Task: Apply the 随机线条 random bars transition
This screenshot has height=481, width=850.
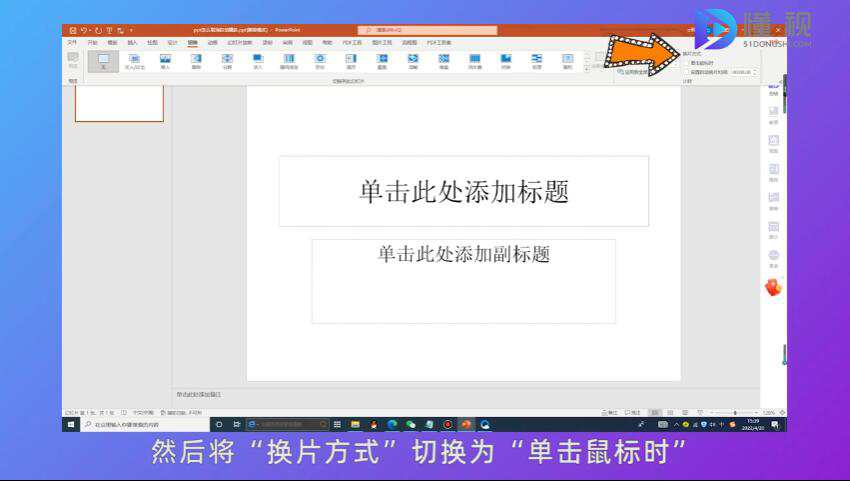Action: click(289, 61)
